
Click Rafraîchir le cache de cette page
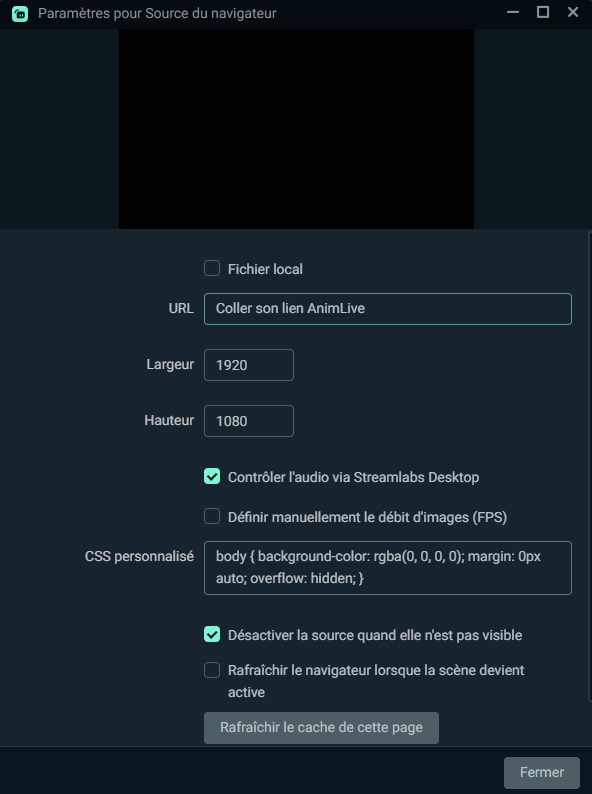tap(321, 728)
